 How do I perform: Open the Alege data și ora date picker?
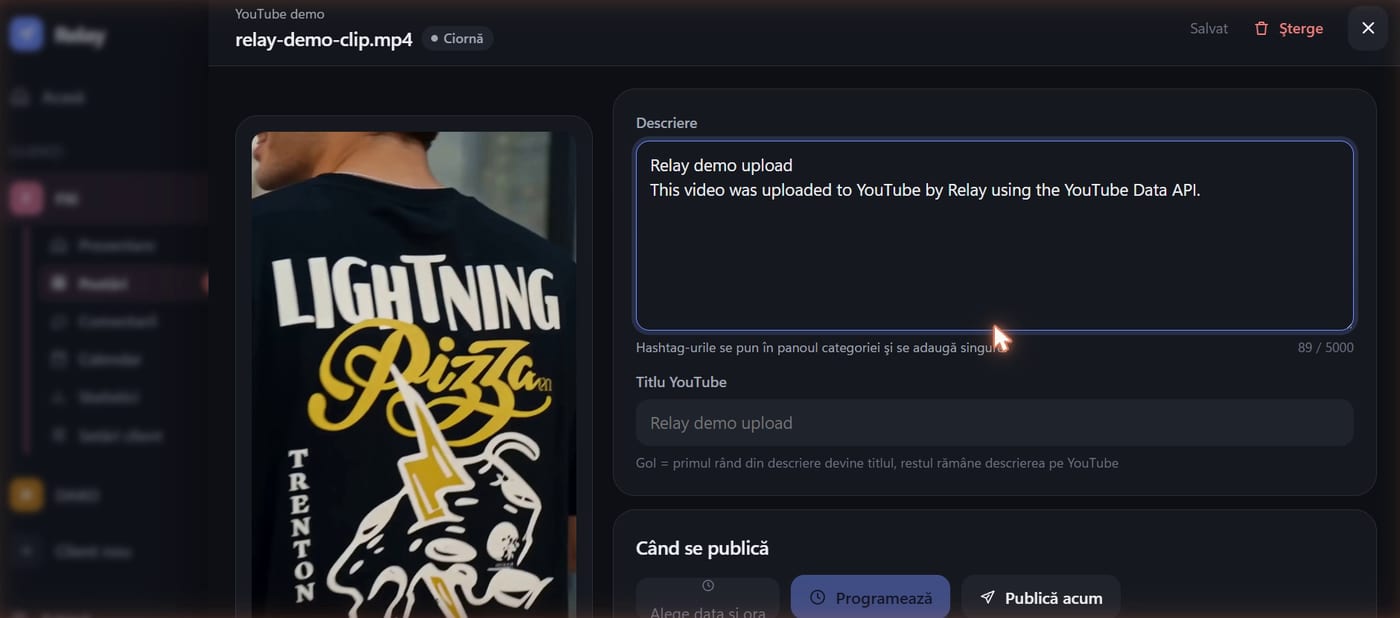click(708, 597)
